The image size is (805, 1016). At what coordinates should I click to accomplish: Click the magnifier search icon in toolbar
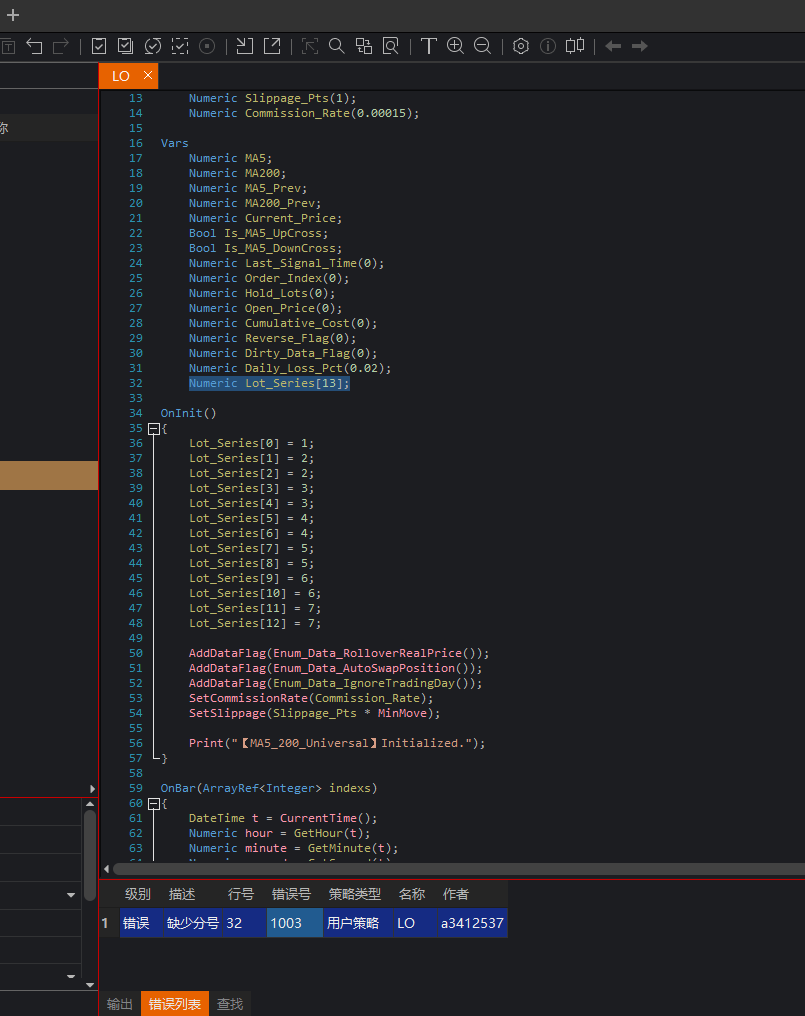click(x=337, y=46)
